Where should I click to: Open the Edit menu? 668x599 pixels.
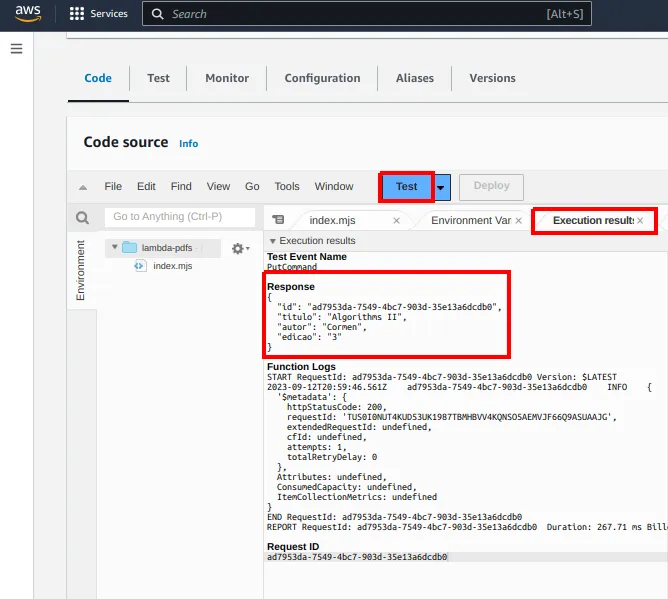pos(146,187)
